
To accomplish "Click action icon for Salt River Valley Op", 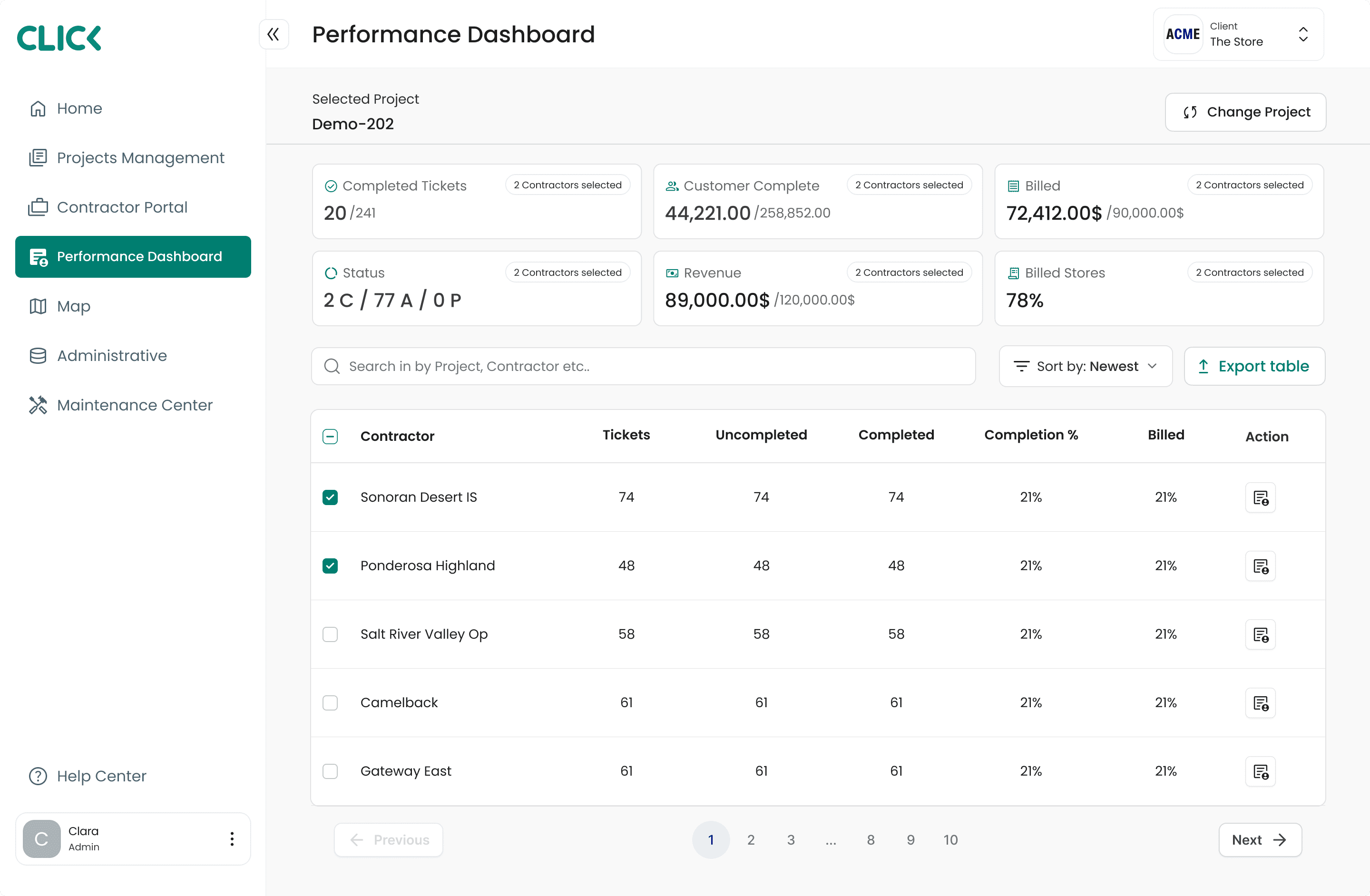I will [x=1260, y=634].
